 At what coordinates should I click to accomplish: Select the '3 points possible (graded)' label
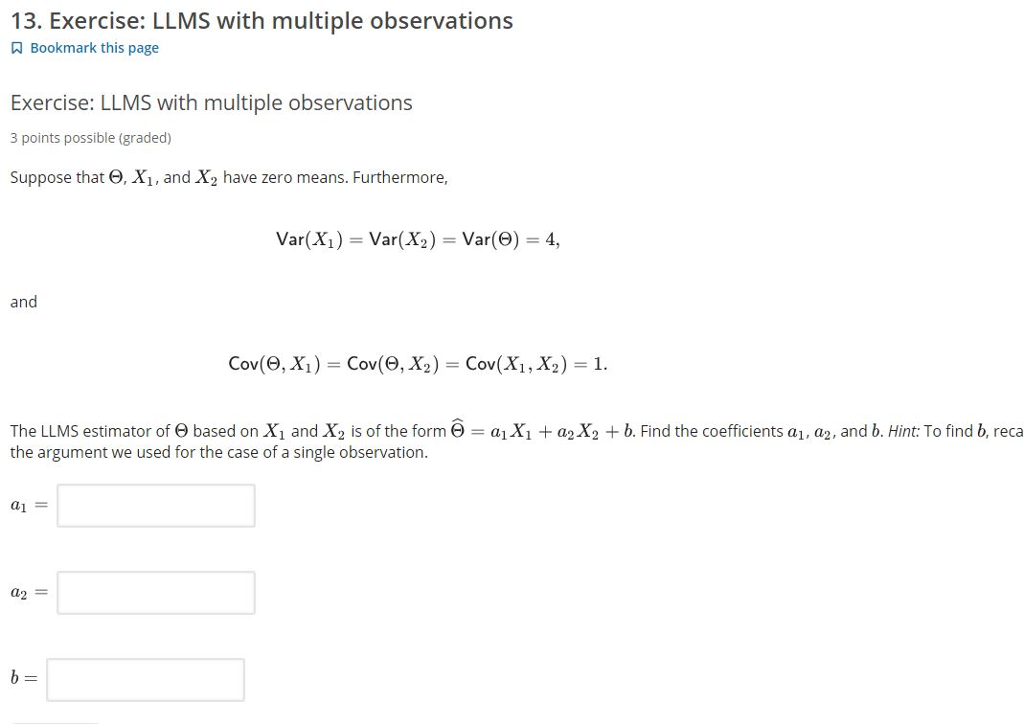[90, 138]
